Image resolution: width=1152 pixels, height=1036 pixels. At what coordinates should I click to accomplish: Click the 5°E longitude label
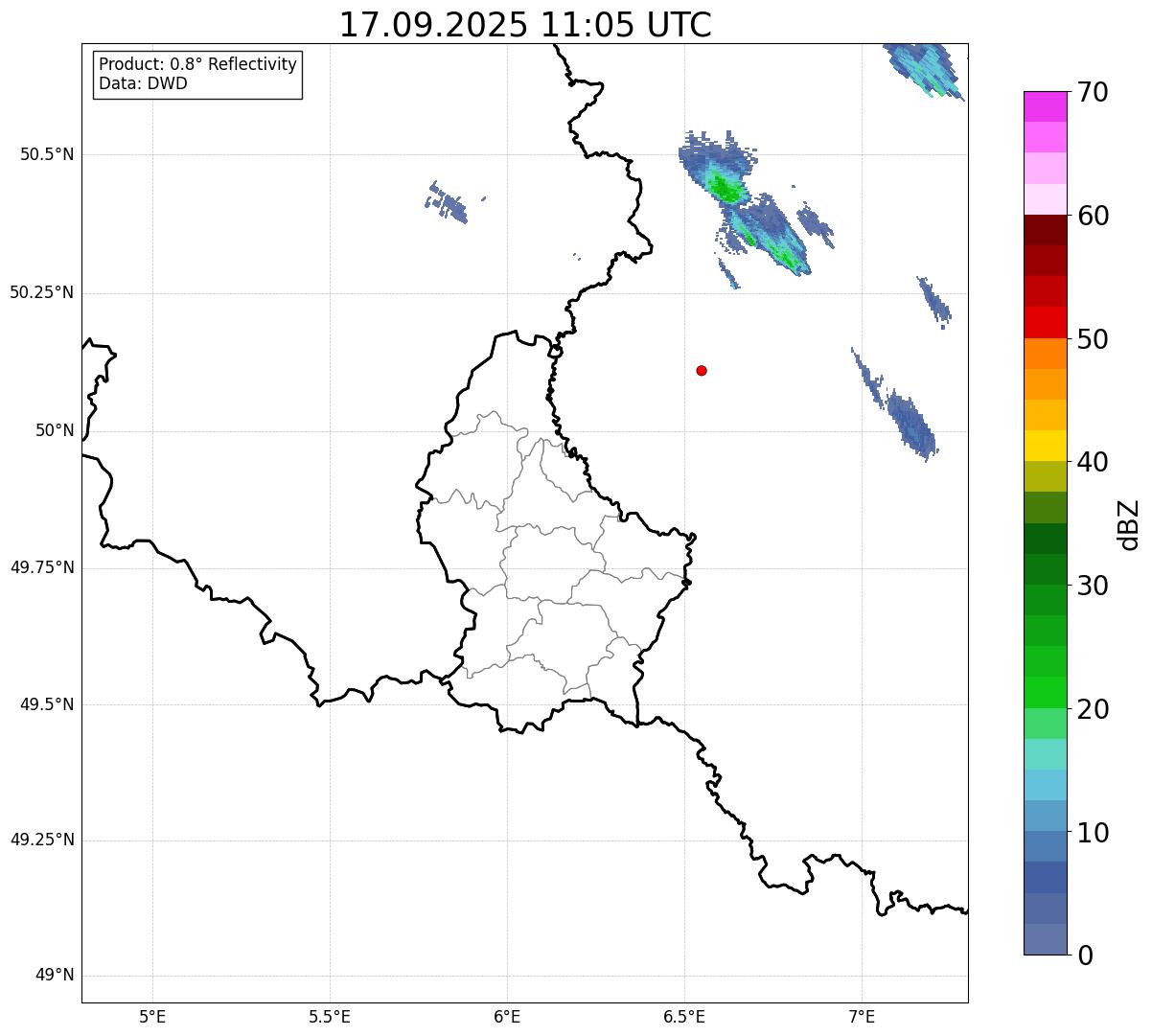click(x=152, y=1016)
